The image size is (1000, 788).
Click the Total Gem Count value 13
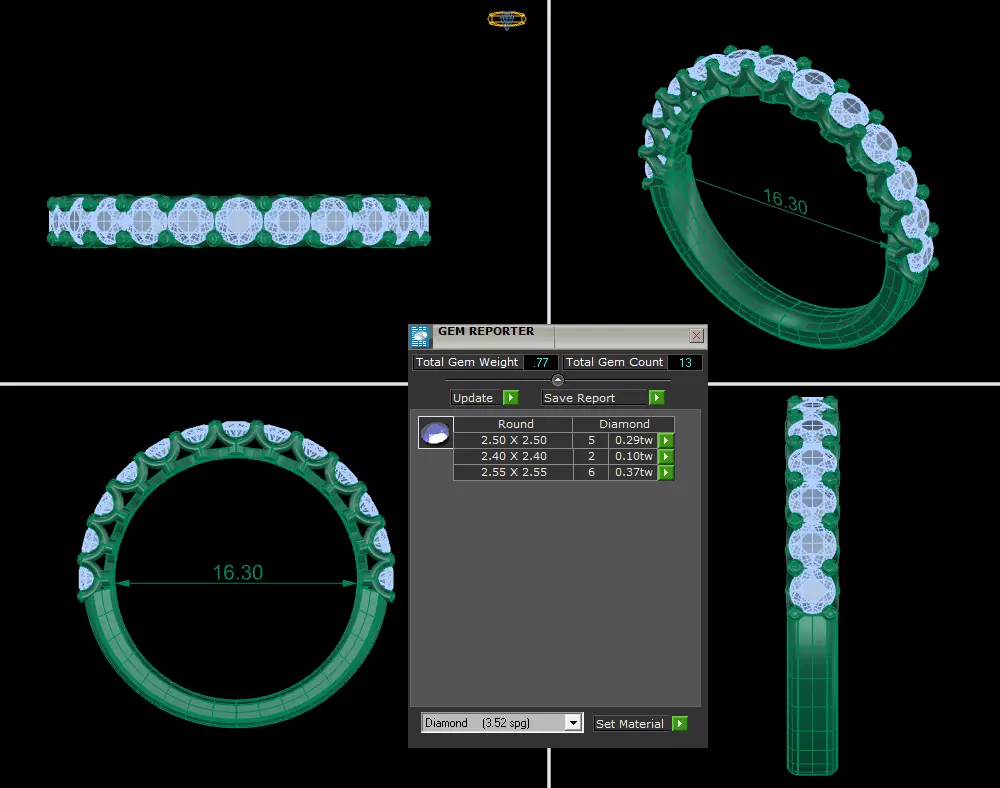pyautogui.click(x=685, y=362)
